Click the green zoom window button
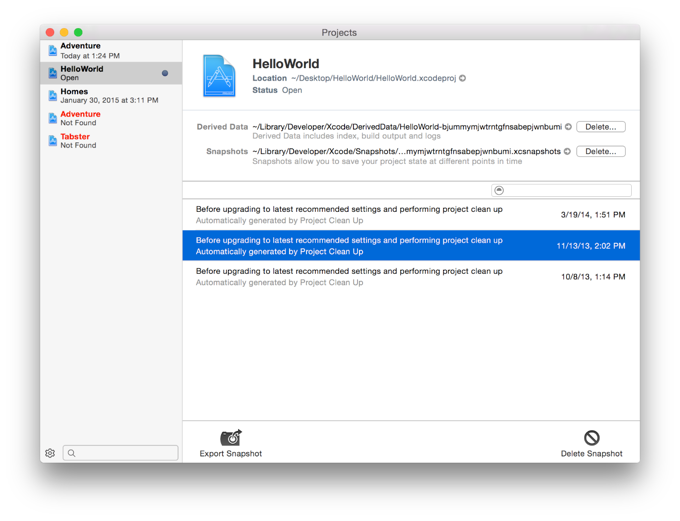Image resolution: width=680 pixels, height=521 pixels. [x=78, y=32]
